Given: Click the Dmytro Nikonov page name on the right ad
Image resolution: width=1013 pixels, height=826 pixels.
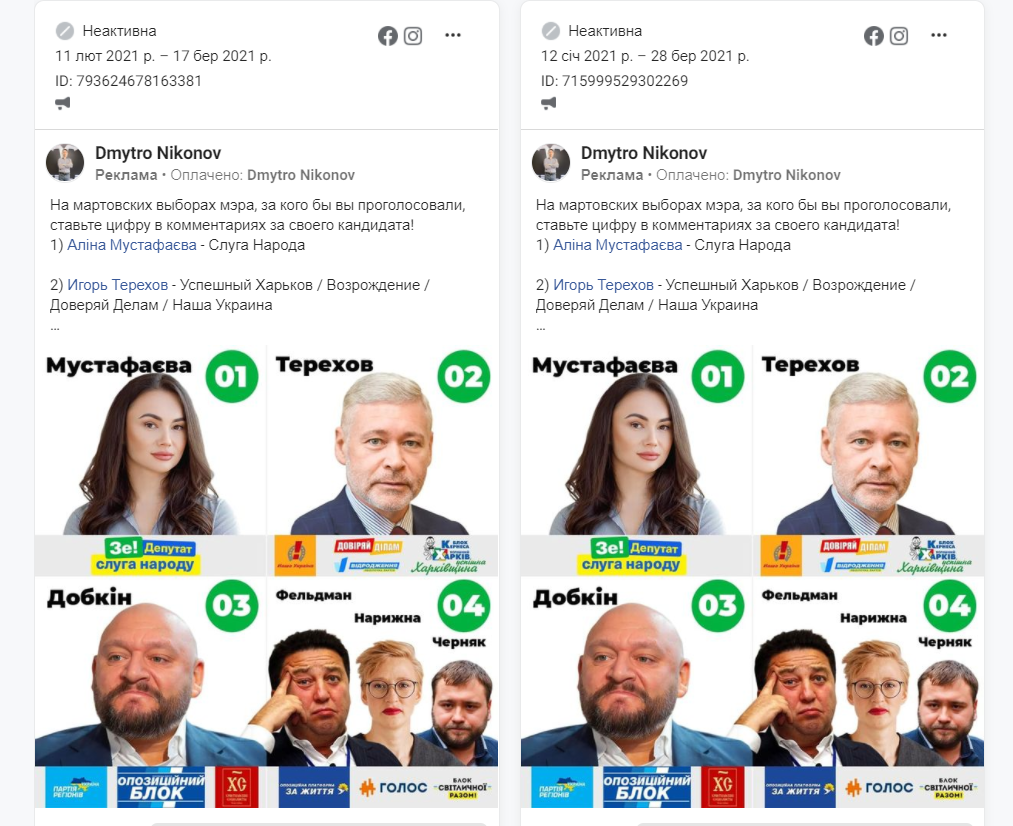Looking at the screenshot, I should [644, 153].
